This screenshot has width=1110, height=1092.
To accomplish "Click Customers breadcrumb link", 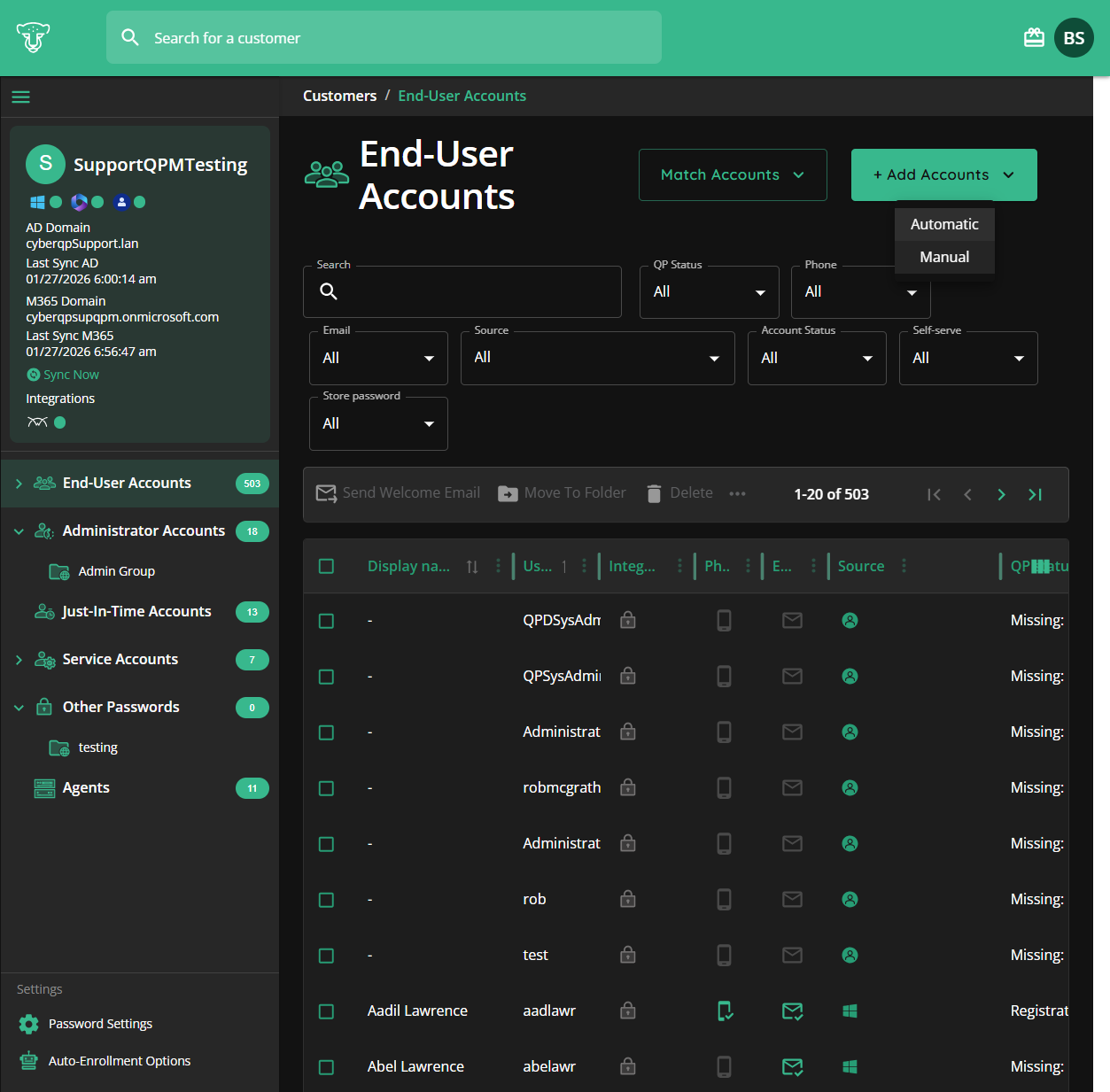I will coord(339,96).
